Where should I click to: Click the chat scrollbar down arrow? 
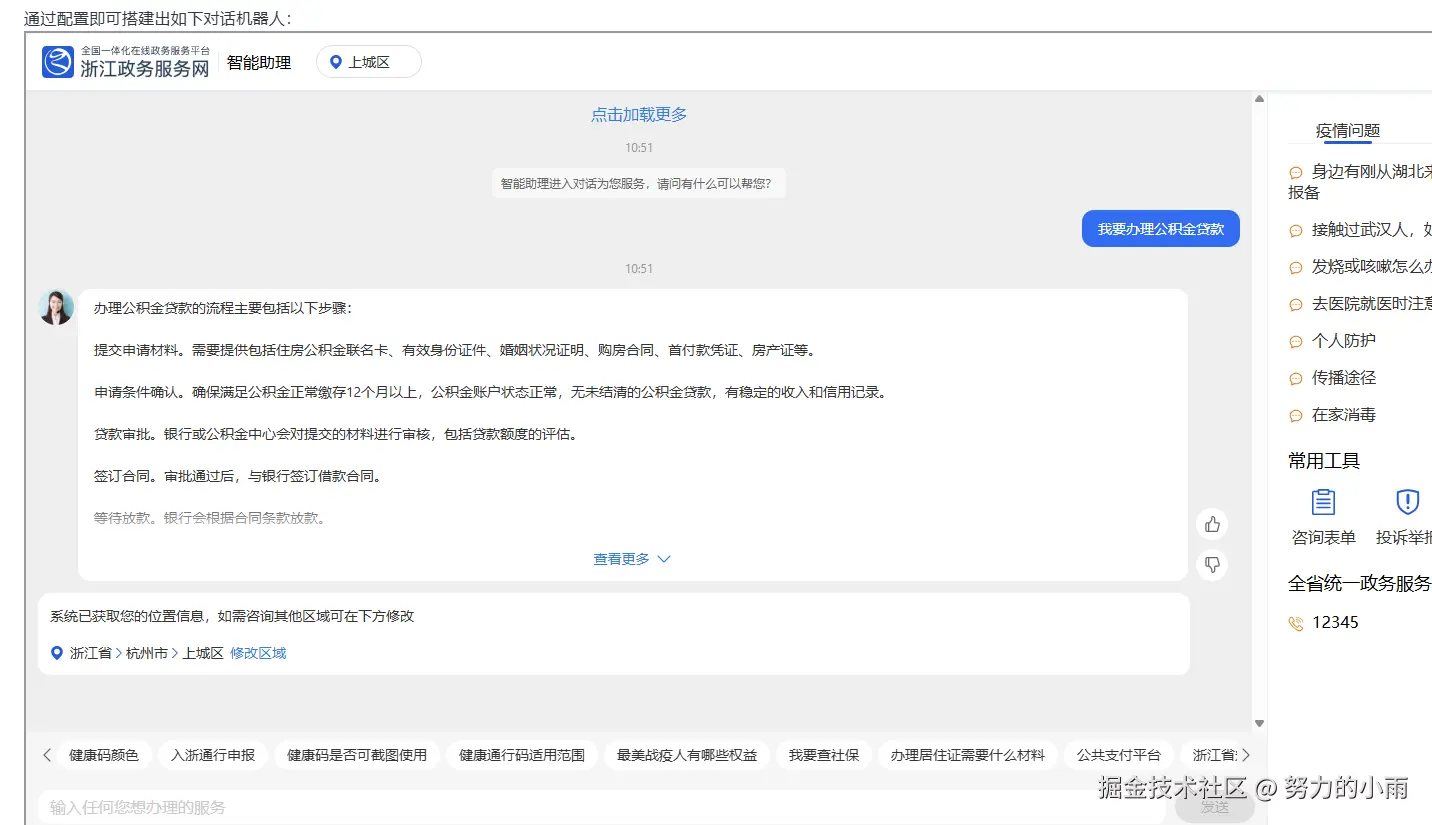pyautogui.click(x=1259, y=723)
